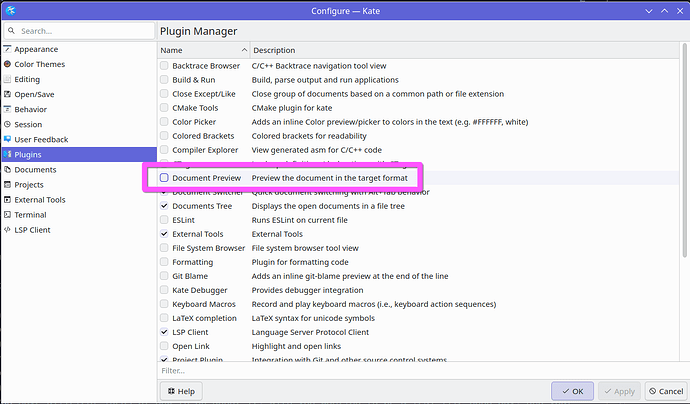
Task: Toggle the ESLint plugin checkbox
Action: point(164,220)
